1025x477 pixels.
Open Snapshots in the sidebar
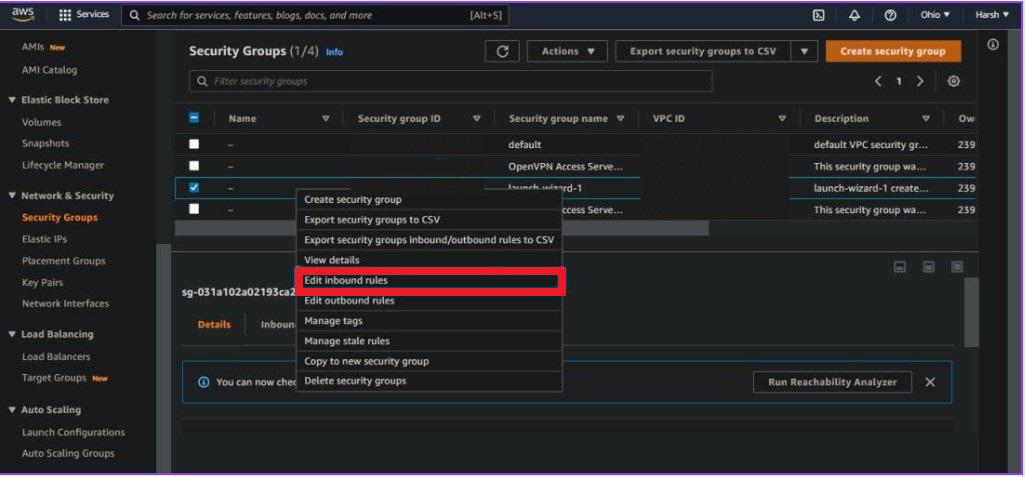45,143
